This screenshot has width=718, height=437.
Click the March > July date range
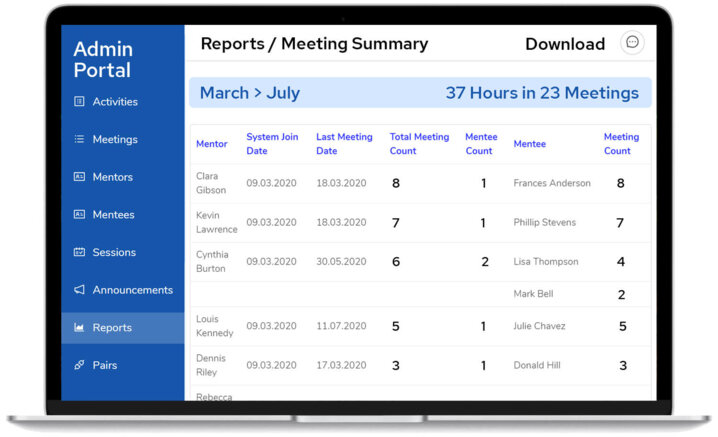click(x=250, y=93)
